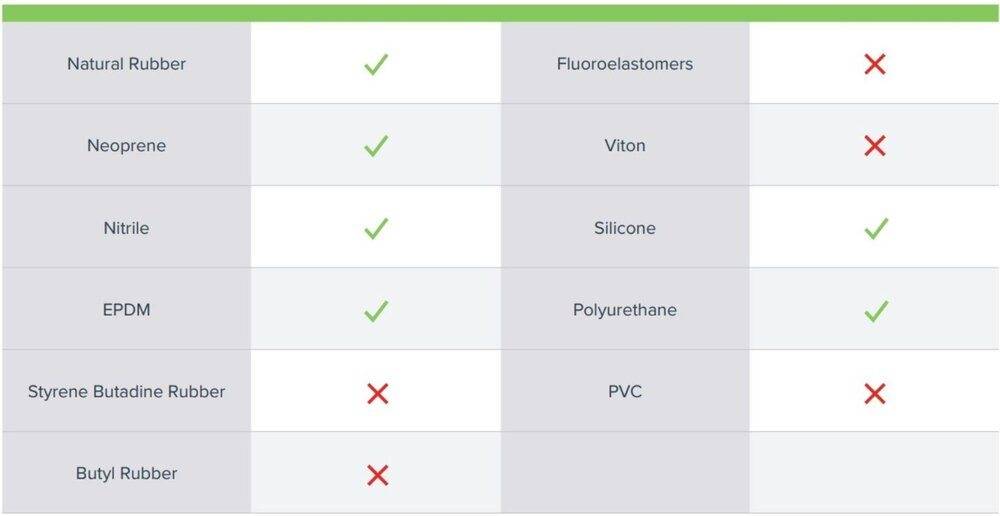The image size is (1000, 516).
Task: Click the Styrene Butadine Rubber label
Action: pos(127,391)
